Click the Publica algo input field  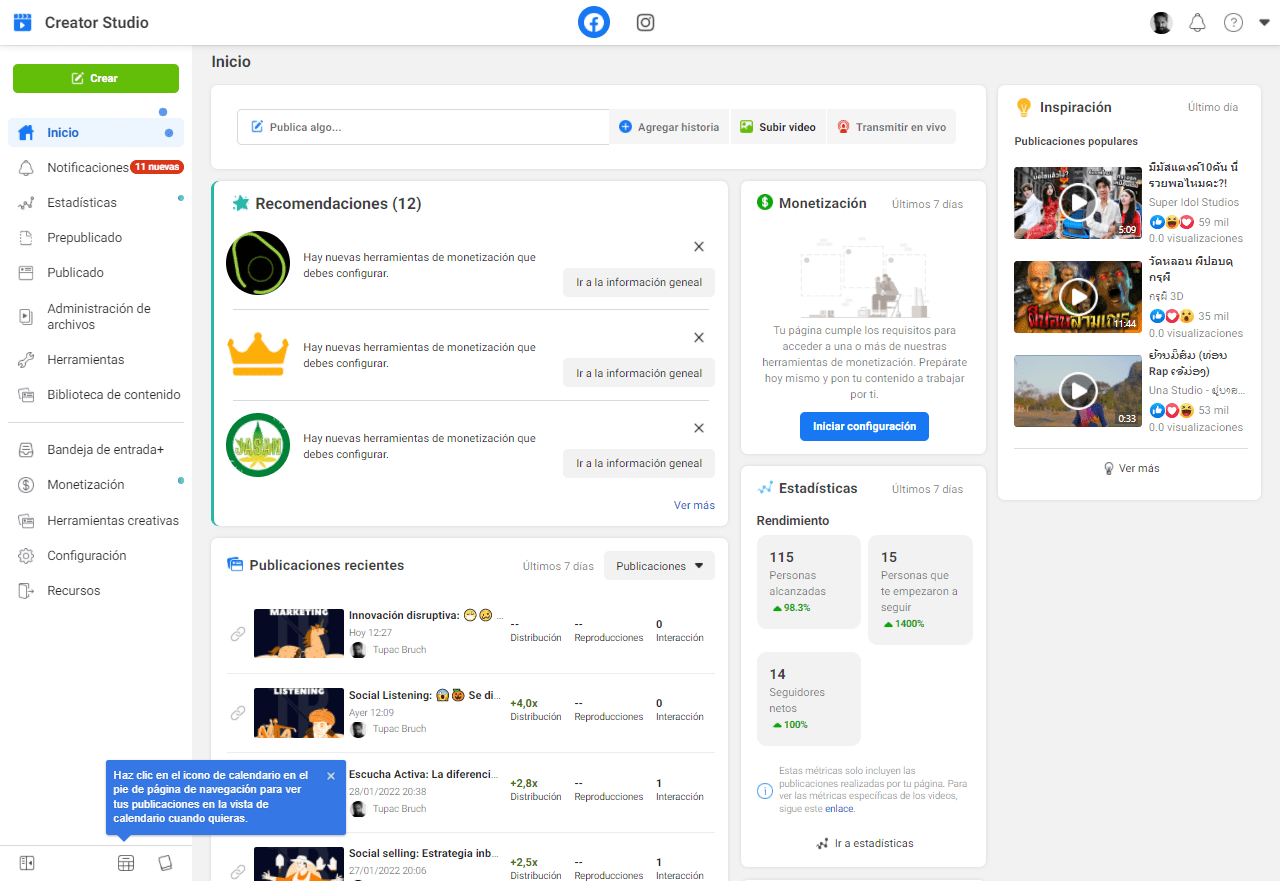pyautogui.click(x=423, y=127)
